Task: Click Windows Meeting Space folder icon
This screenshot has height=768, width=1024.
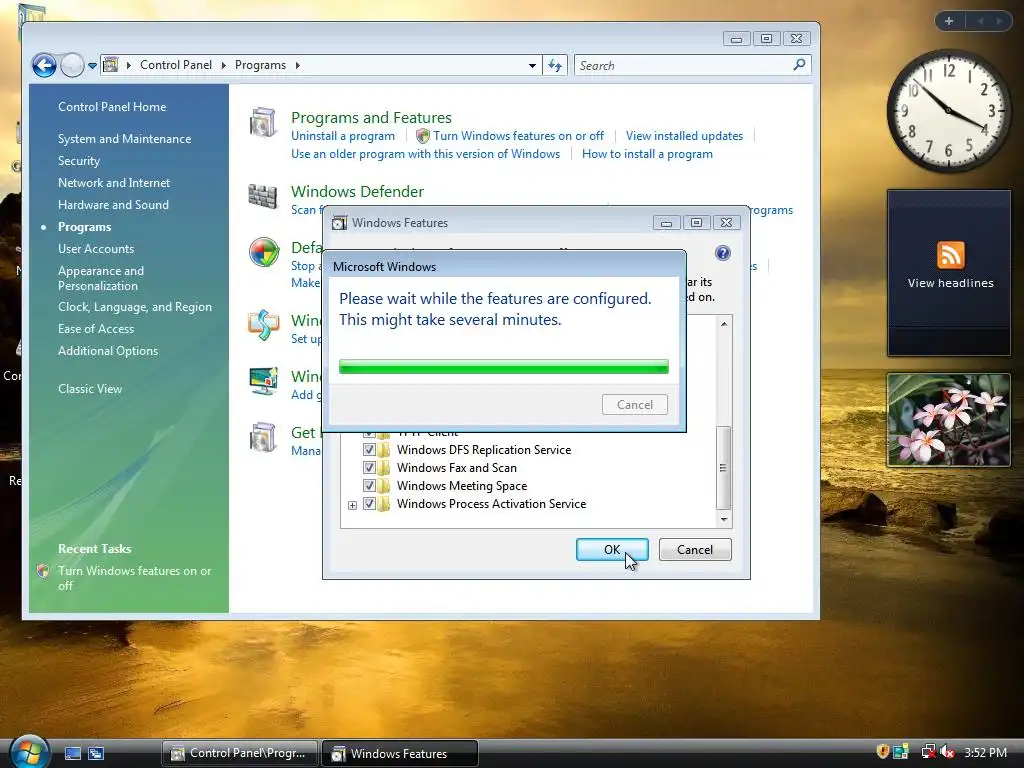Action: pyautogui.click(x=384, y=486)
